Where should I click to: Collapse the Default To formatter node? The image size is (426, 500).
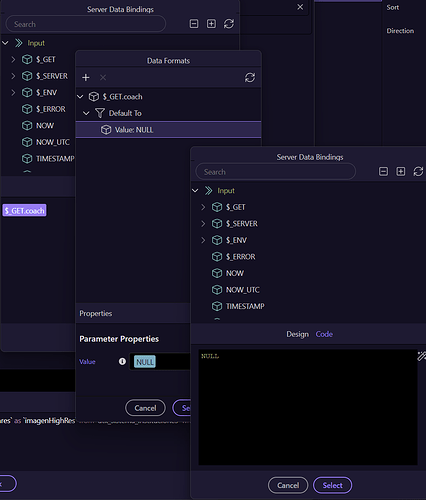(x=86, y=113)
